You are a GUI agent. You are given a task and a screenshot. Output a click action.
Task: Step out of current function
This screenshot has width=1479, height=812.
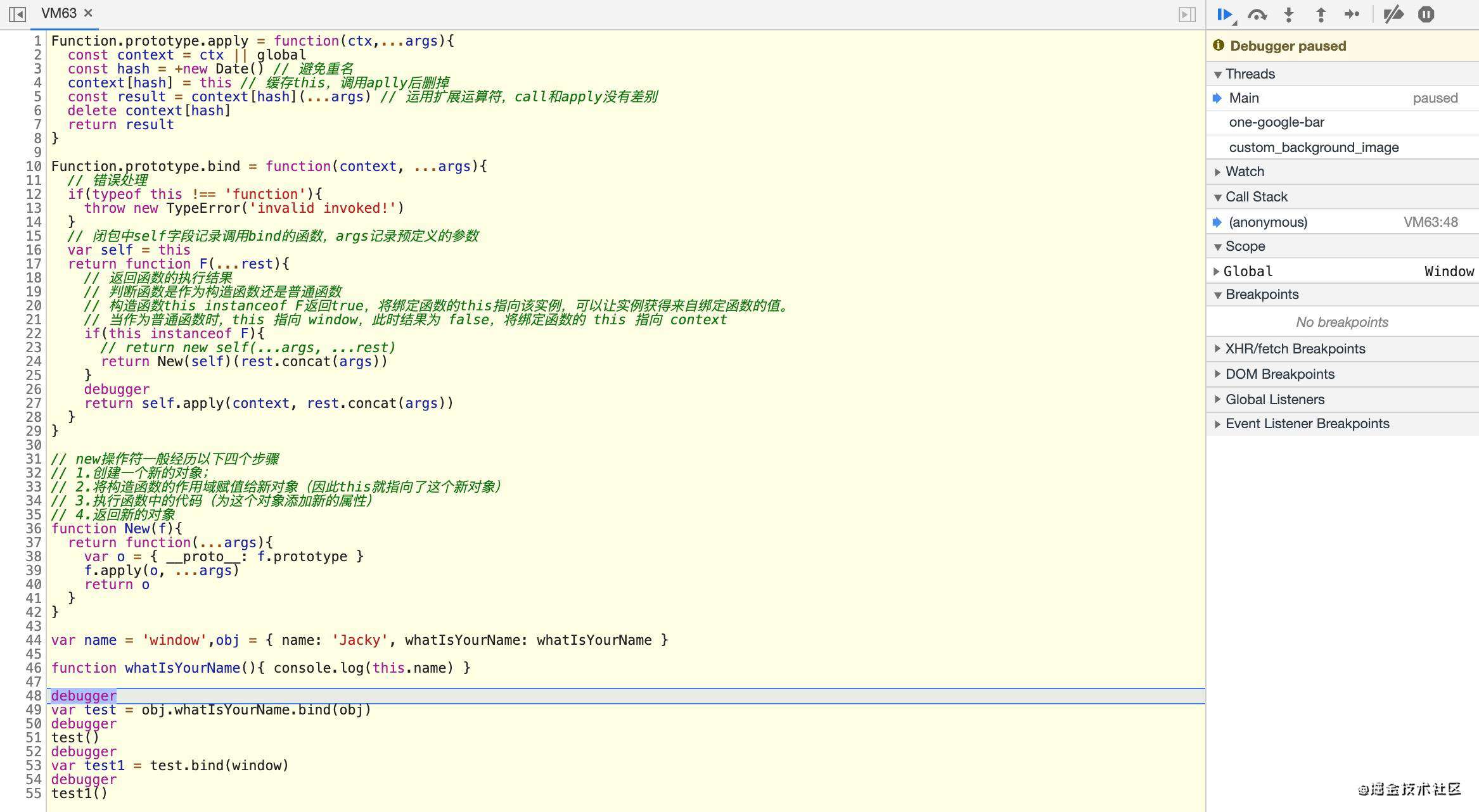(x=1321, y=15)
